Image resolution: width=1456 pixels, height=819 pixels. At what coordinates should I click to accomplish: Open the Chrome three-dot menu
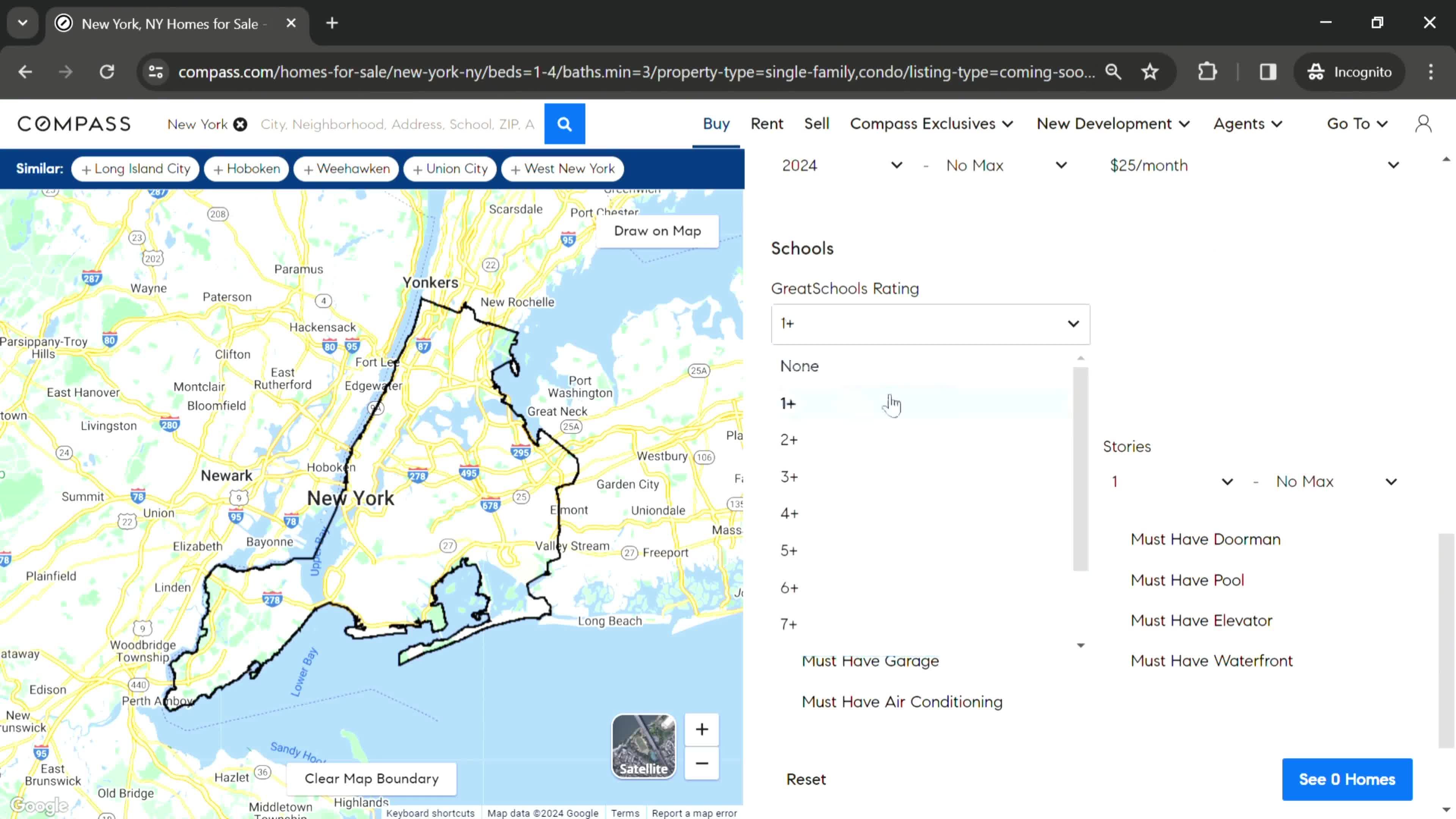click(1431, 72)
